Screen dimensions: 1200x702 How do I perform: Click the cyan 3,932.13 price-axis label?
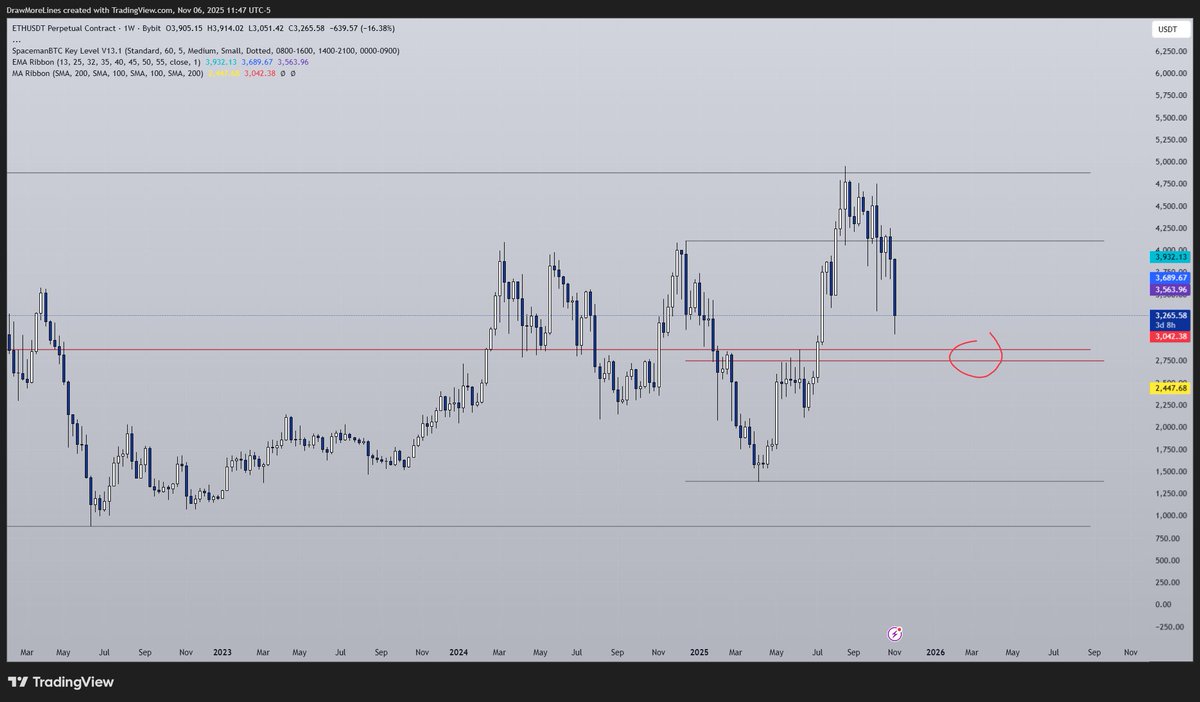[1169, 257]
